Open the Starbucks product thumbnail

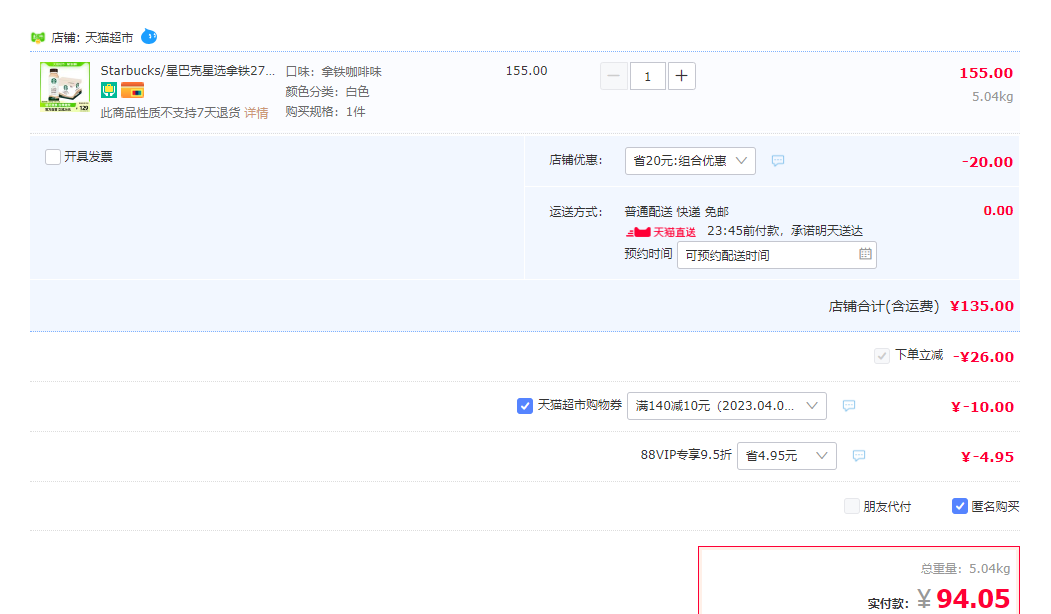tap(65, 86)
